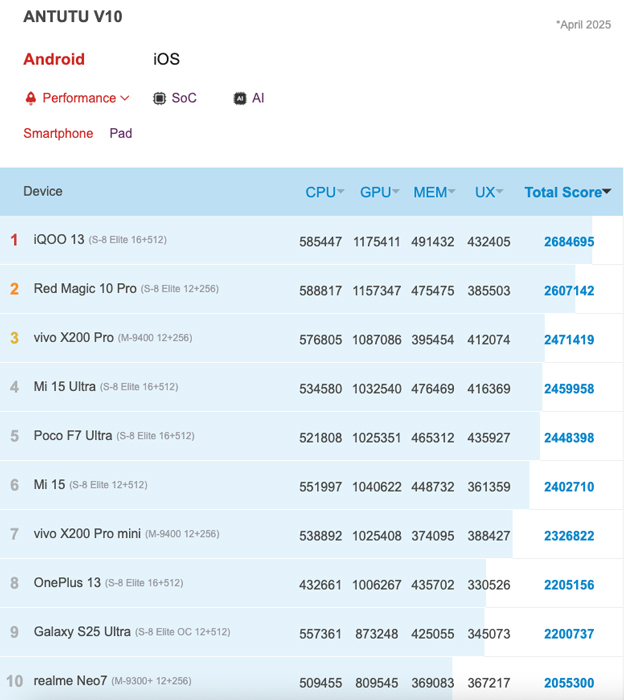Open the Performance ranking label
The width and height of the screenshot is (624, 700).
click(x=79, y=98)
